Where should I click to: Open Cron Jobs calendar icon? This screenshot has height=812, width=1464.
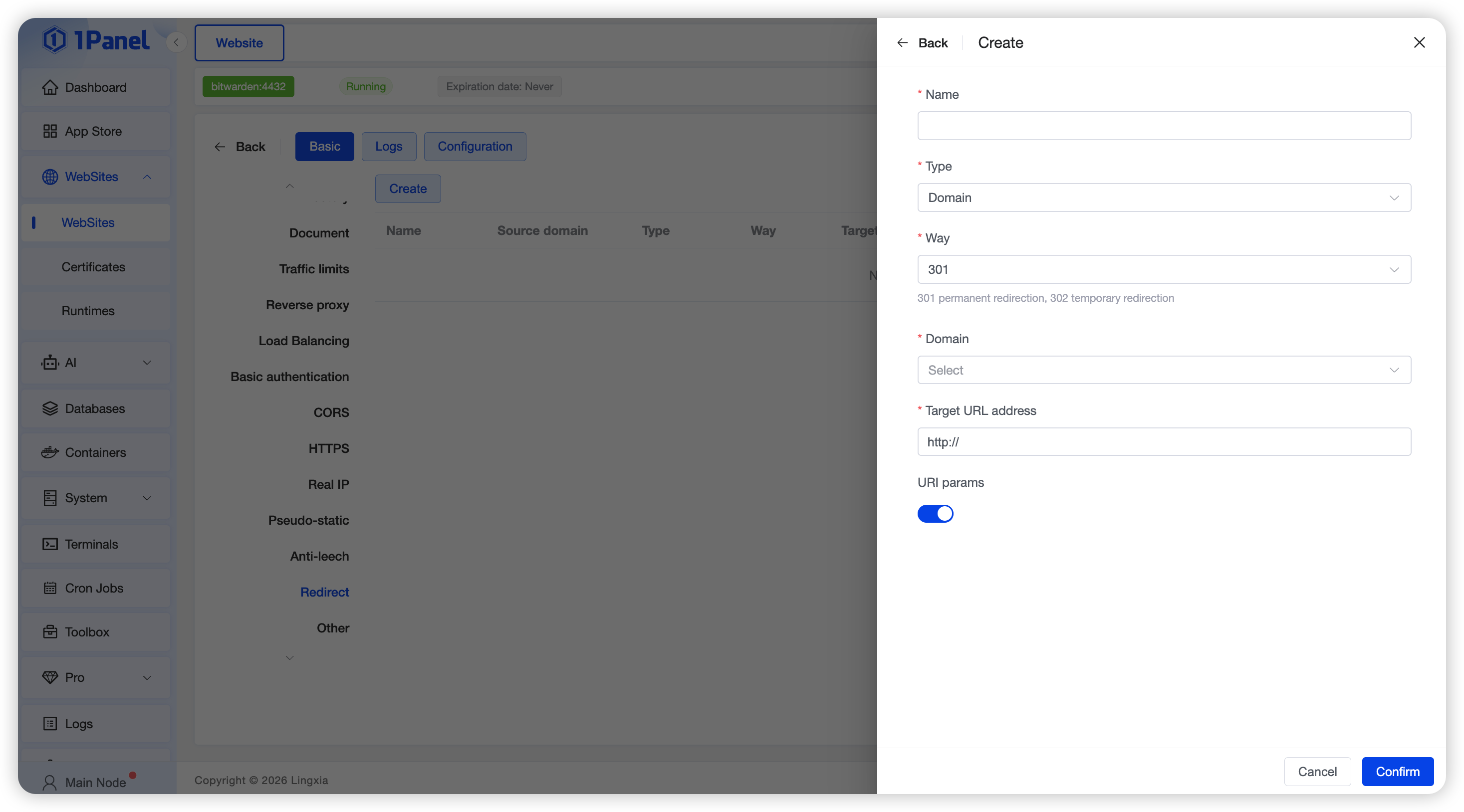coord(50,588)
